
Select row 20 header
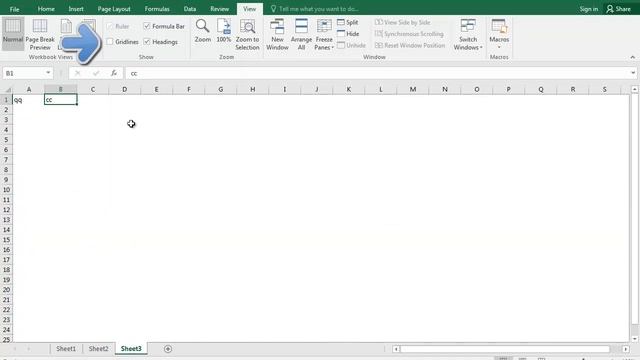tap(7, 290)
